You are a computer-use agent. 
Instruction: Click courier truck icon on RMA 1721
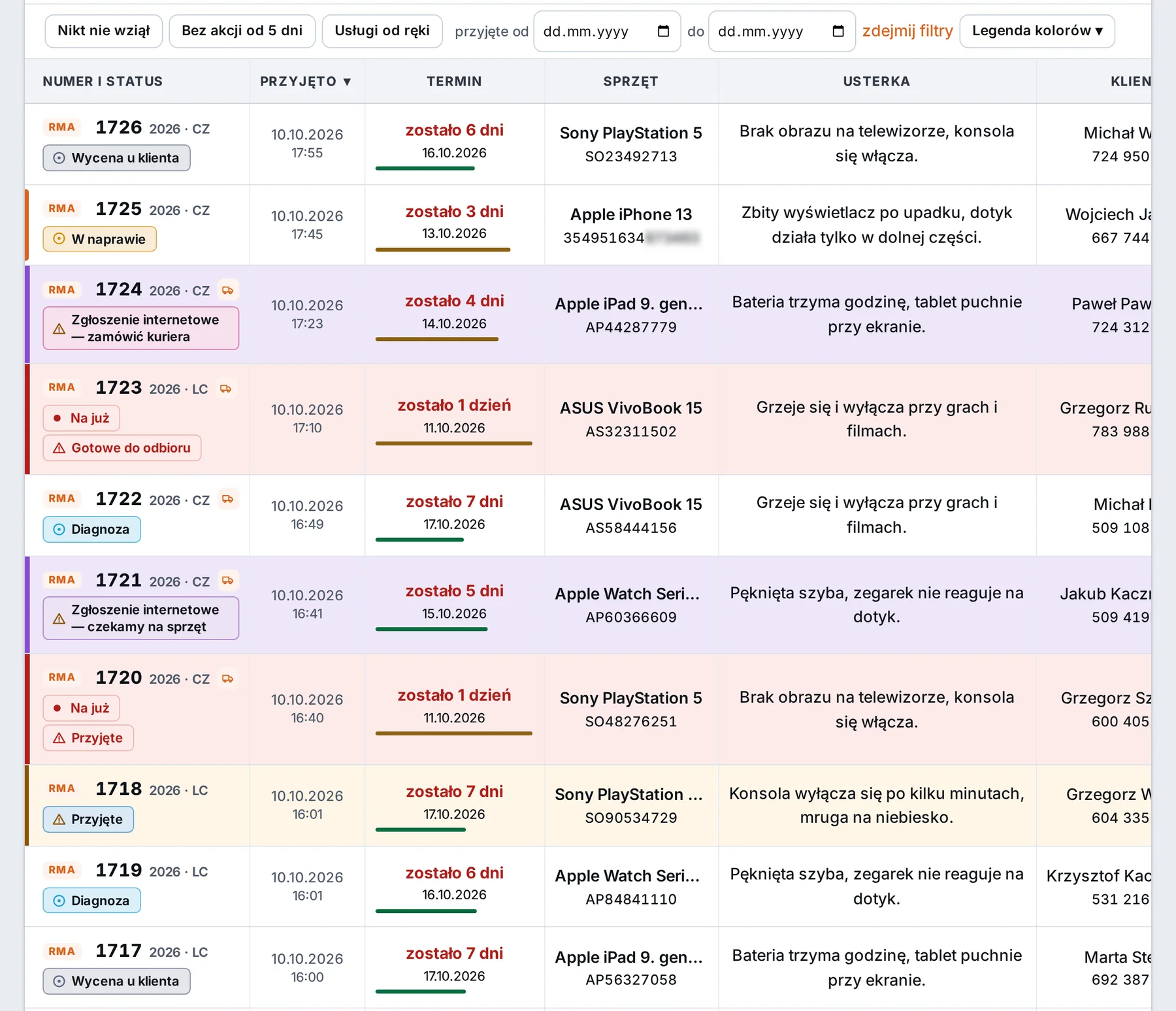pos(227,580)
